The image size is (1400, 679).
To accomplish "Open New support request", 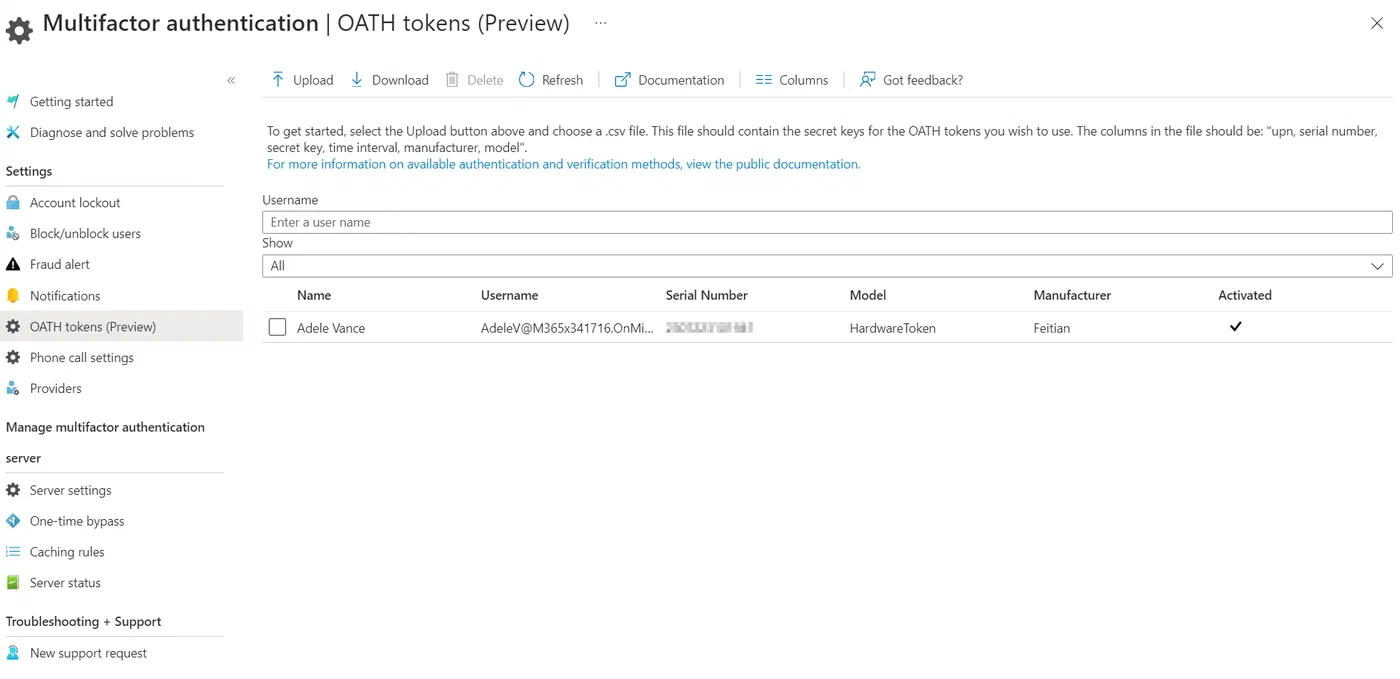I will (88, 653).
